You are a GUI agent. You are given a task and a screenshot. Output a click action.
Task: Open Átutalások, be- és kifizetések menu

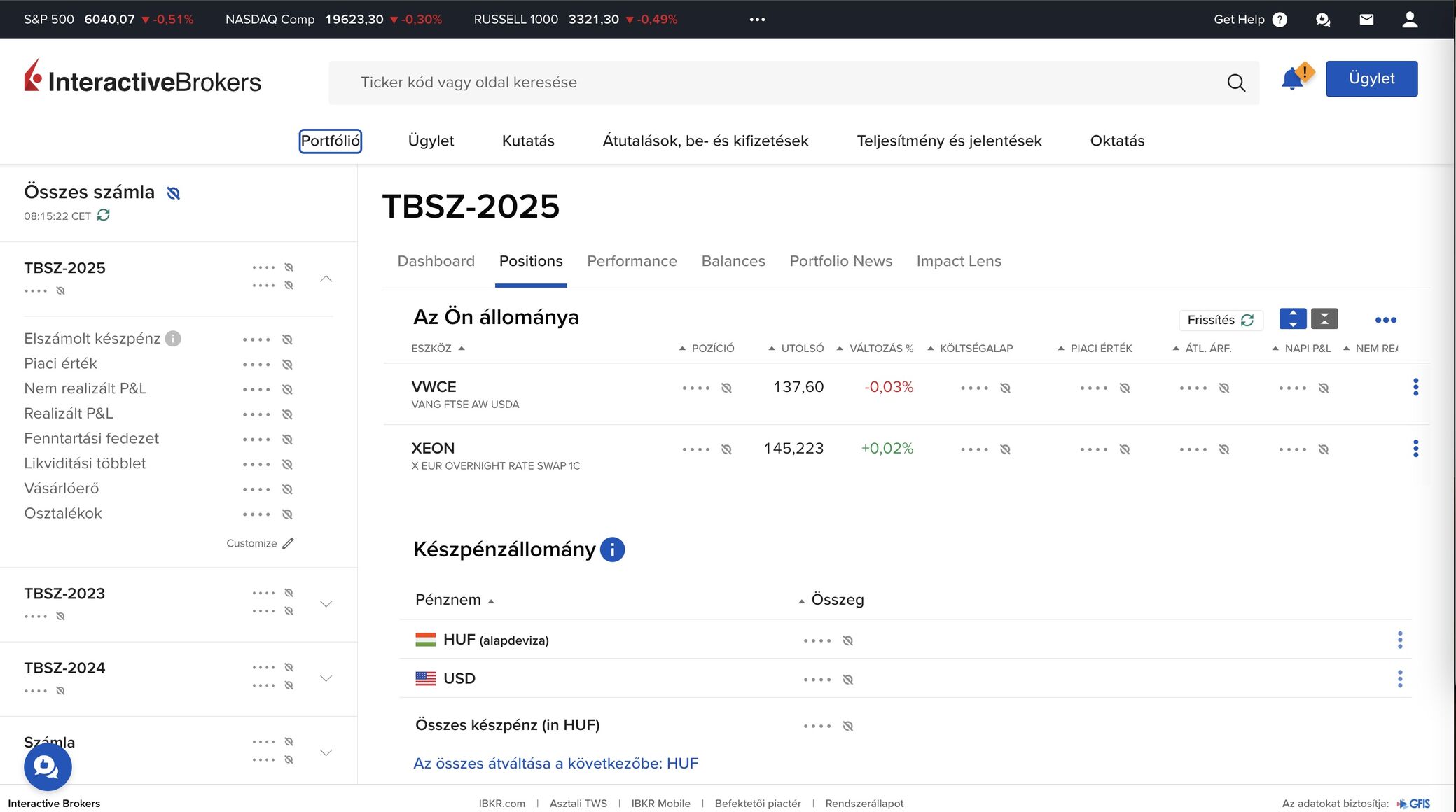(x=705, y=141)
